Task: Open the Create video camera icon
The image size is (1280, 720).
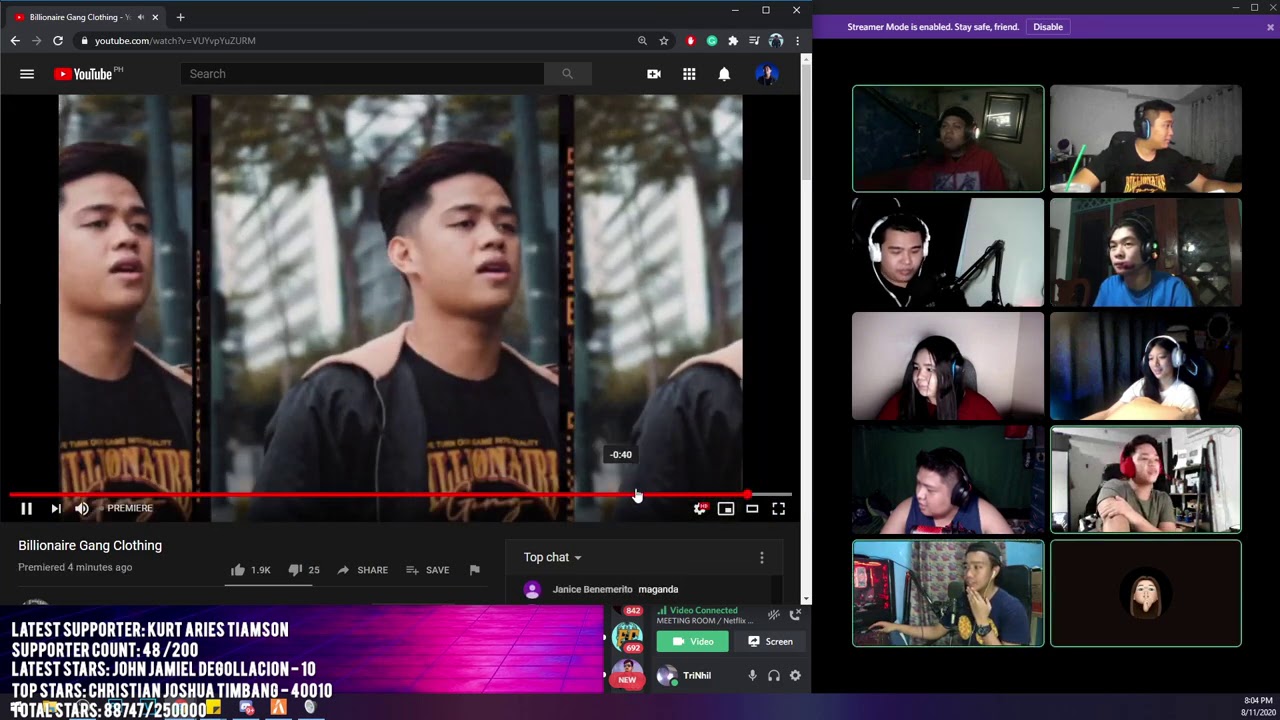Action: click(x=654, y=74)
